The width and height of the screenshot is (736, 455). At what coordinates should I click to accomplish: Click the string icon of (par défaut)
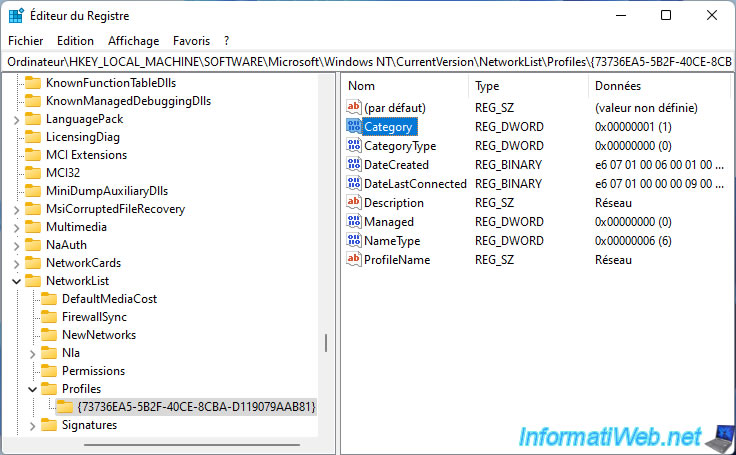tap(353, 108)
